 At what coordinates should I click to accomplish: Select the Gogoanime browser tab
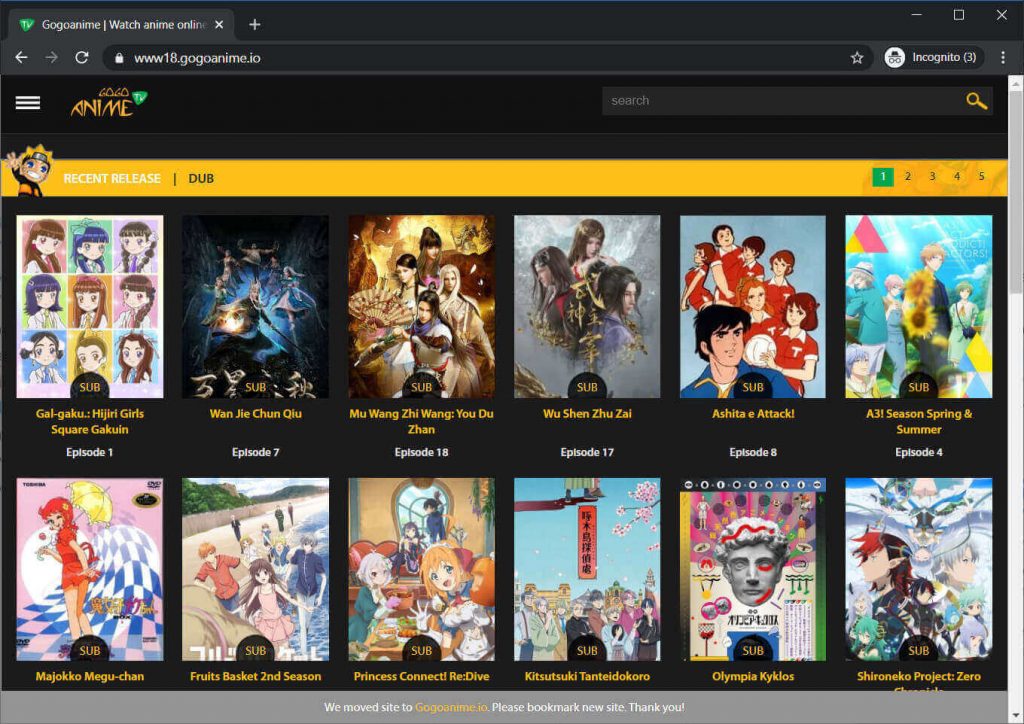click(x=121, y=25)
